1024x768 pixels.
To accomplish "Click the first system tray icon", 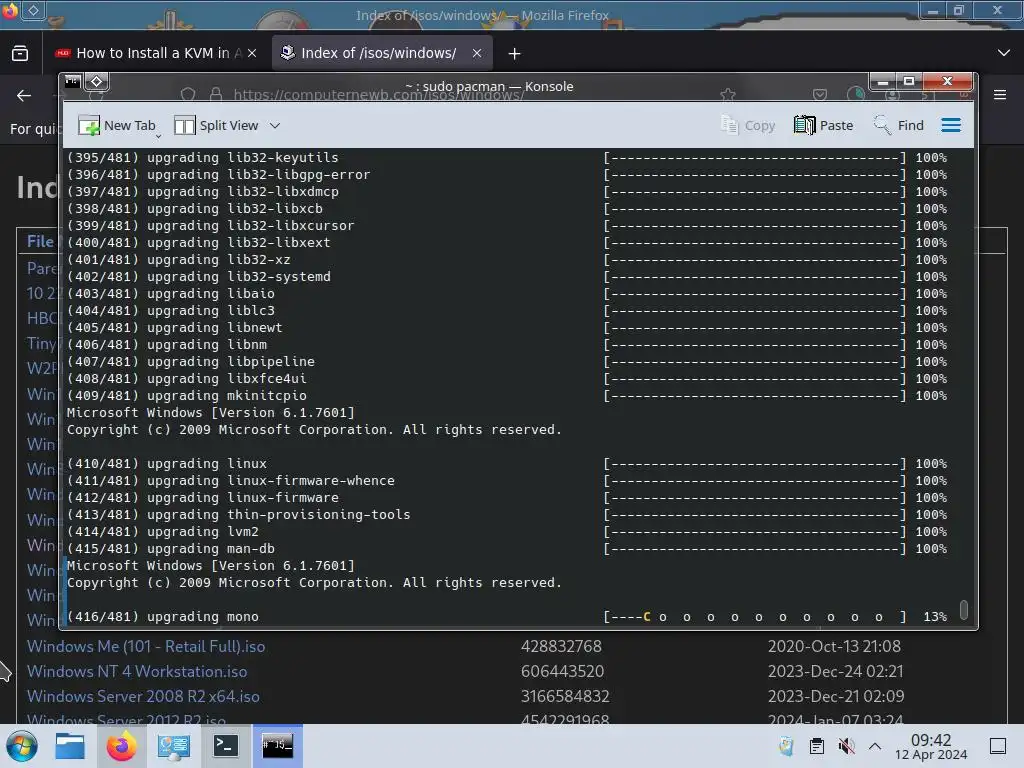I will tap(786, 746).
